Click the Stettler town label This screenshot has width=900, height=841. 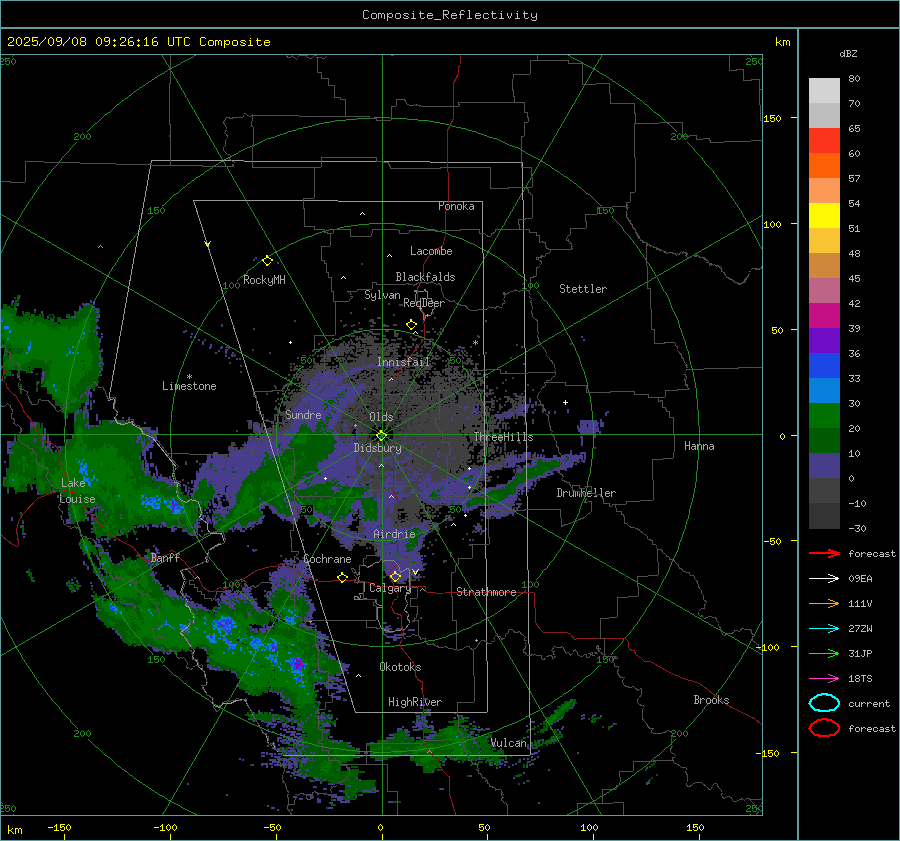583,289
